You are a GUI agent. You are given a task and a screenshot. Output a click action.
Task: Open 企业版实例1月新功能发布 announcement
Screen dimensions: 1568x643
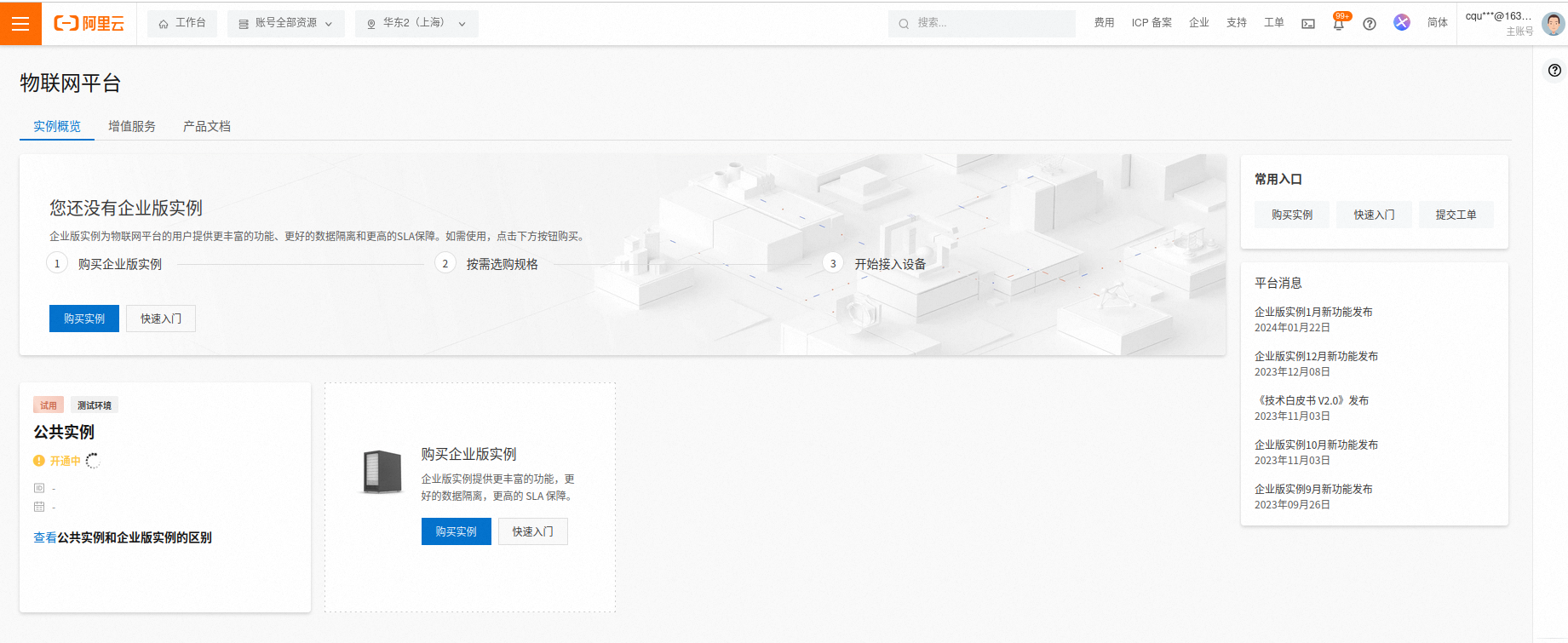[1313, 312]
